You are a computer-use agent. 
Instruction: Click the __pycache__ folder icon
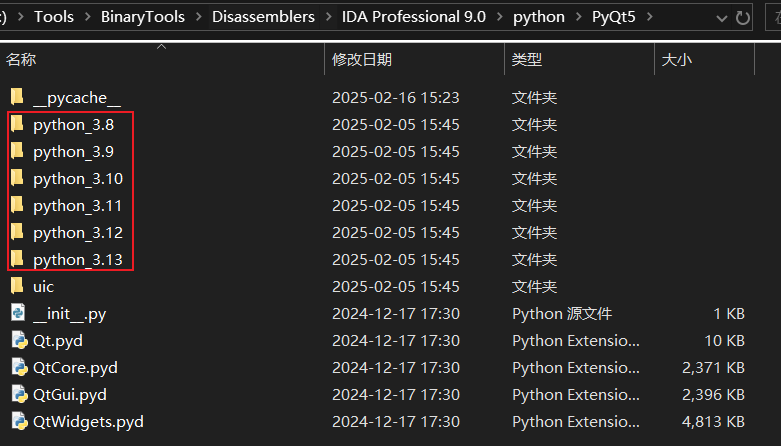(17, 98)
